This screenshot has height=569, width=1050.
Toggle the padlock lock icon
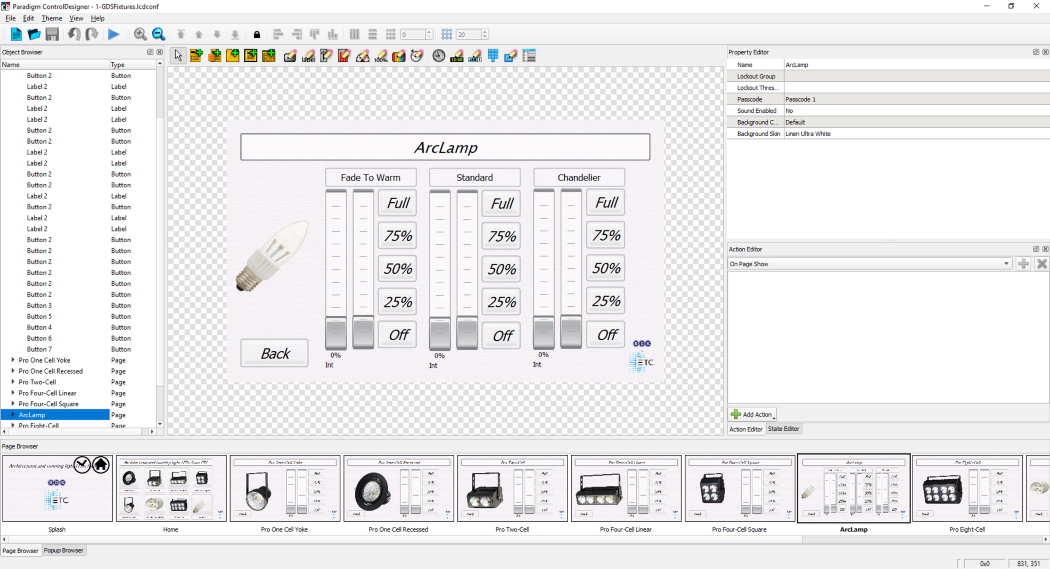point(257,34)
